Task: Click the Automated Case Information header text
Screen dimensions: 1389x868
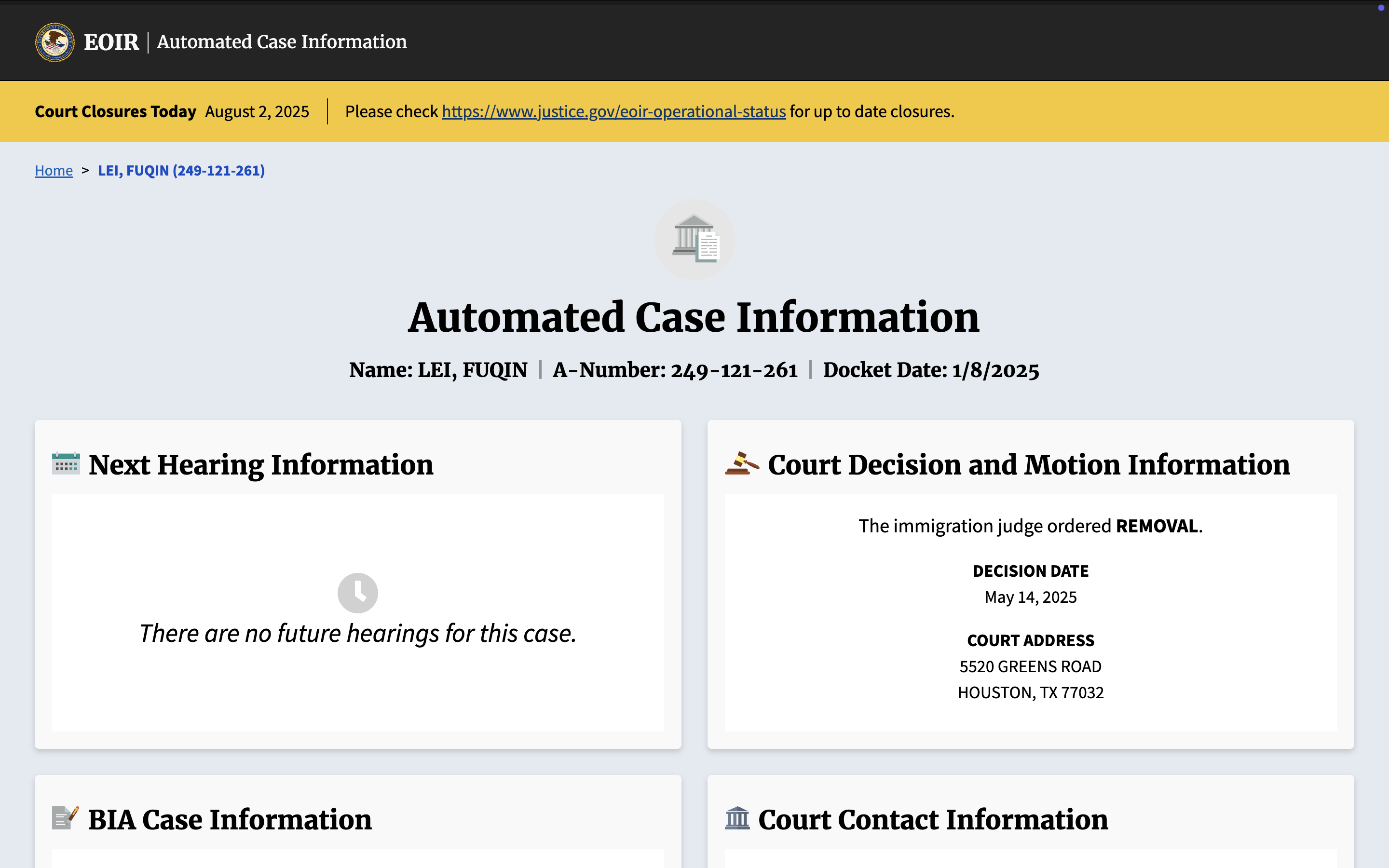Action: 282,42
